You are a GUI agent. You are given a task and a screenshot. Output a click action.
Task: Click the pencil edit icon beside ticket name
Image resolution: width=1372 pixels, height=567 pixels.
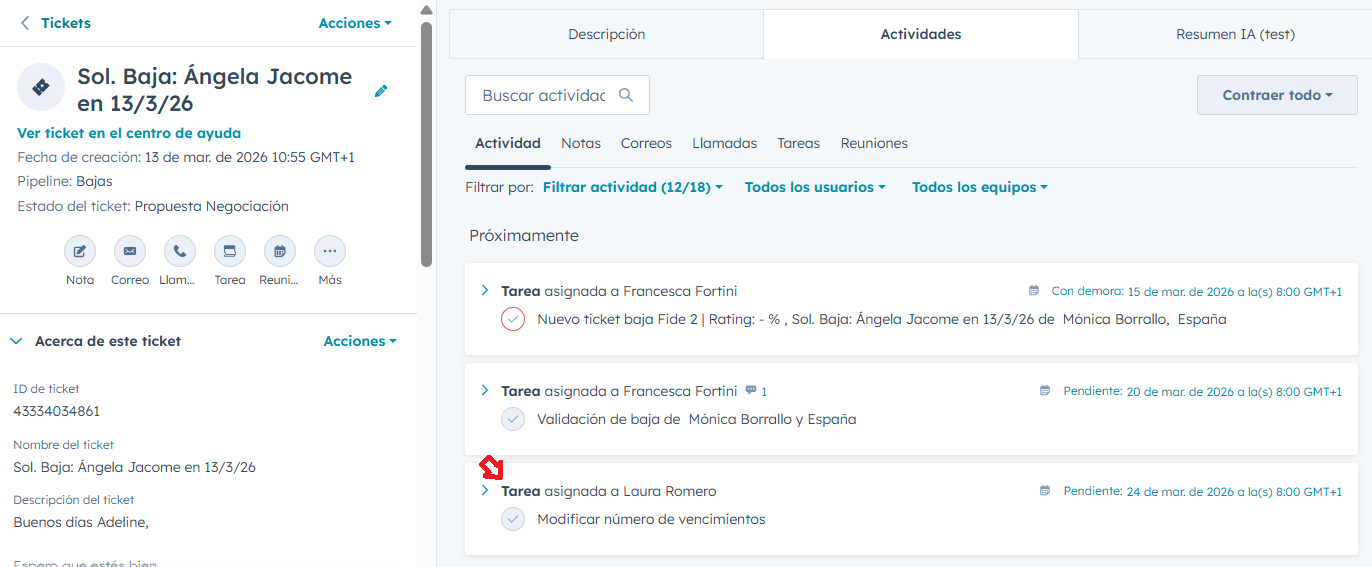(381, 91)
